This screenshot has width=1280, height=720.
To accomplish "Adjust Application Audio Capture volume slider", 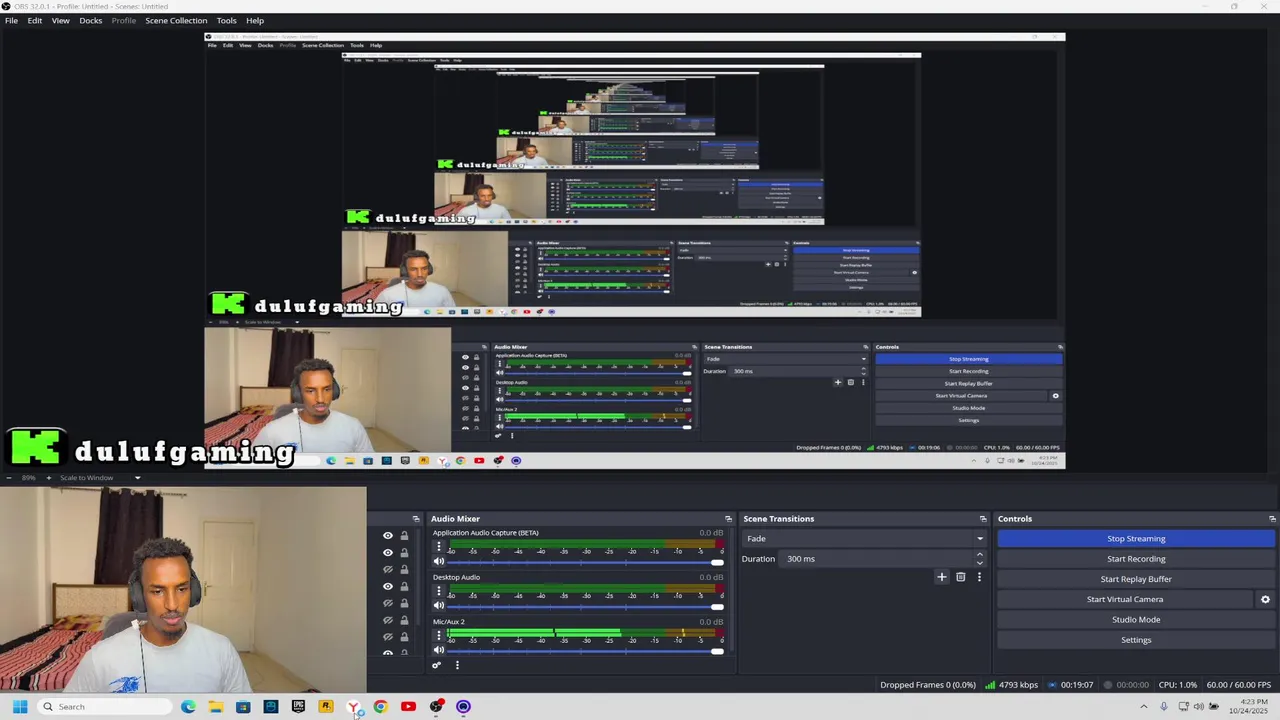I will coord(586,562).
